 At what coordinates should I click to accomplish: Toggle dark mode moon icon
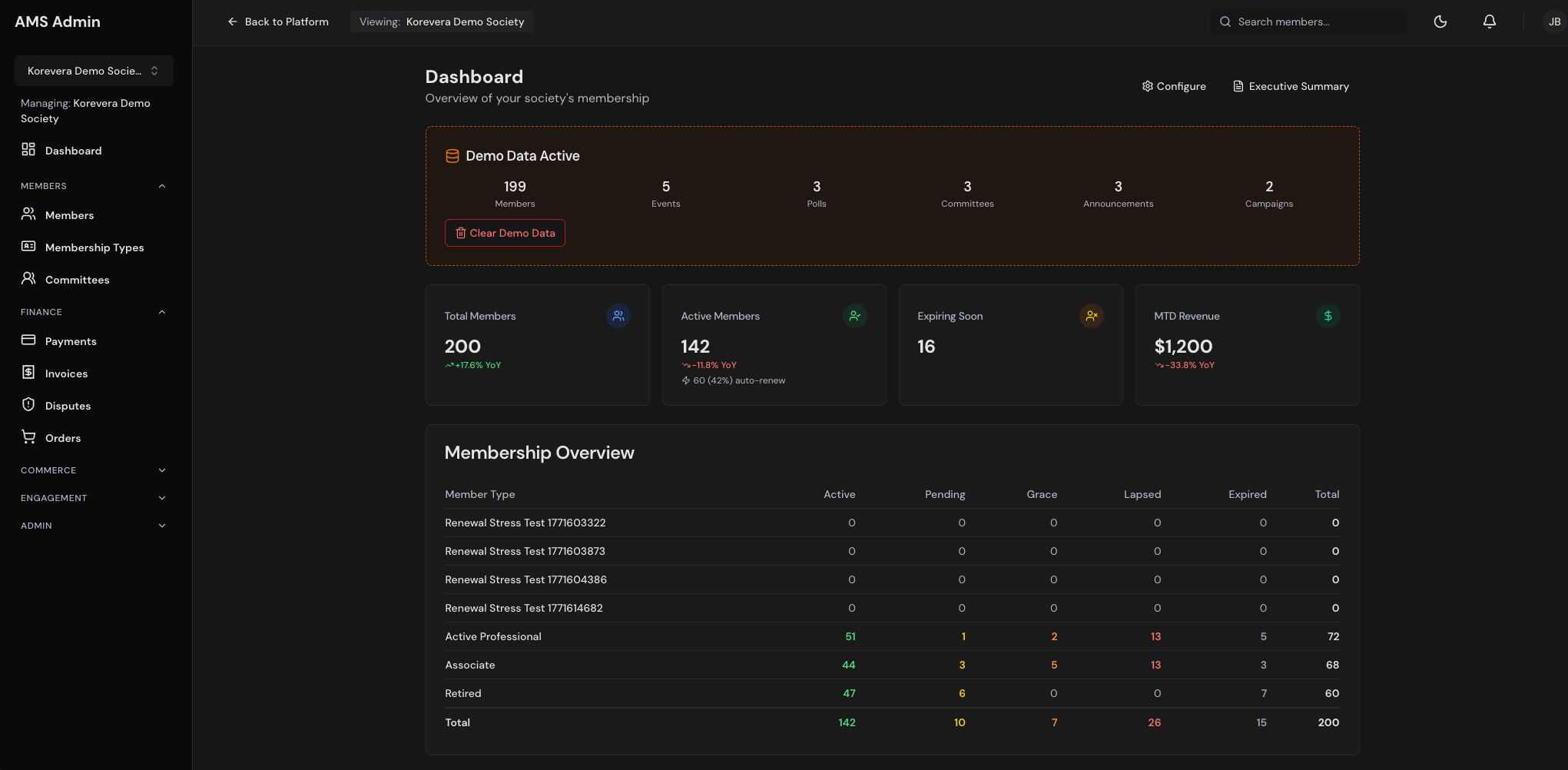pos(1440,22)
